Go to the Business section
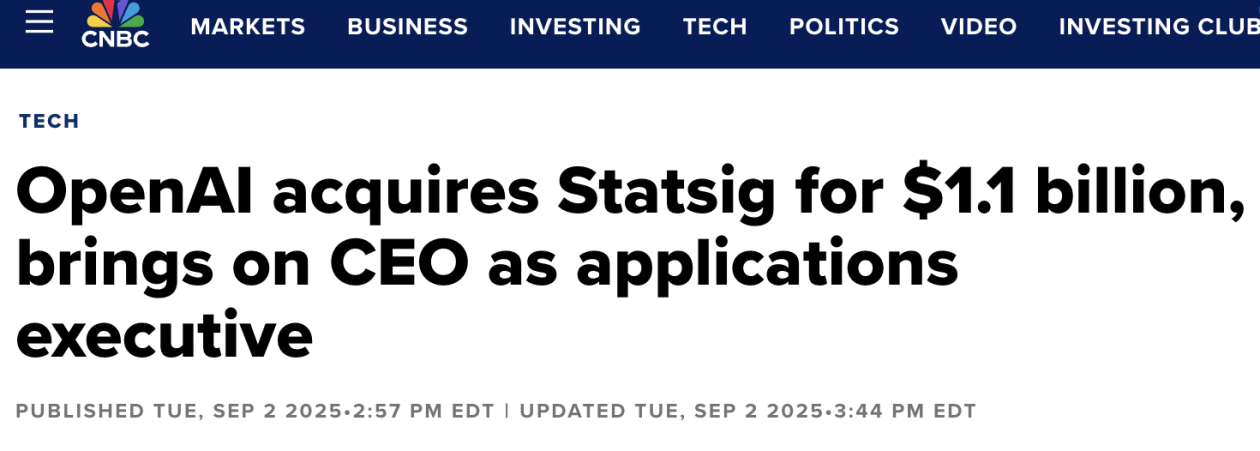1260x451 pixels. (x=407, y=27)
